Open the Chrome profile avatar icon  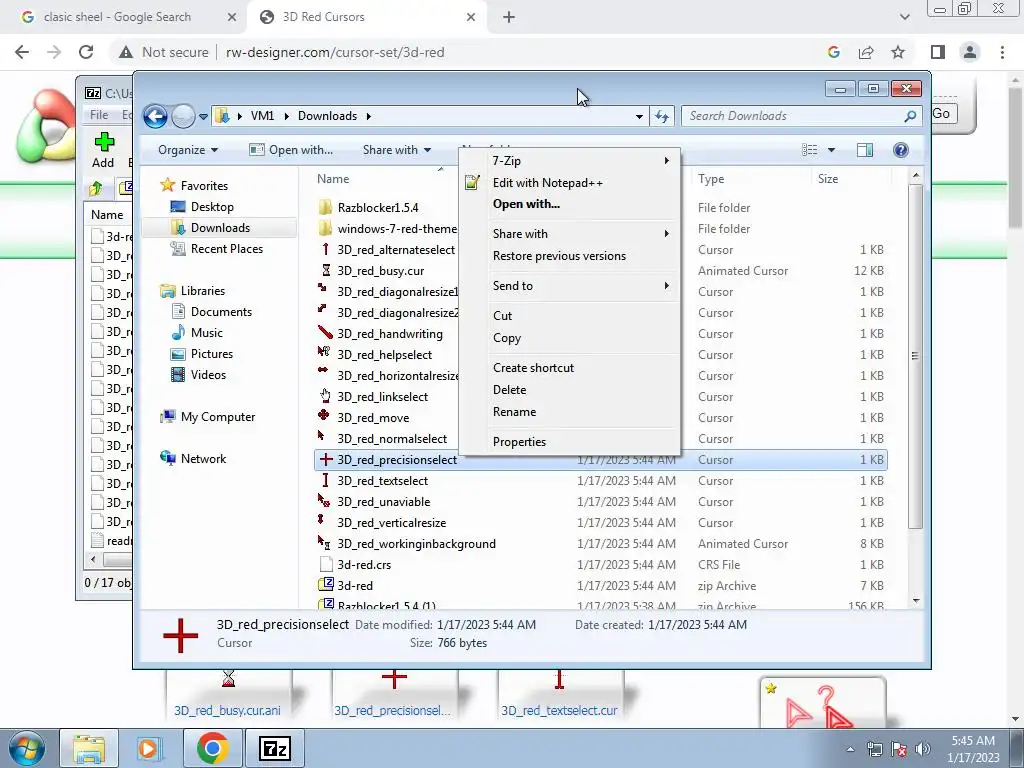pyautogui.click(x=970, y=52)
